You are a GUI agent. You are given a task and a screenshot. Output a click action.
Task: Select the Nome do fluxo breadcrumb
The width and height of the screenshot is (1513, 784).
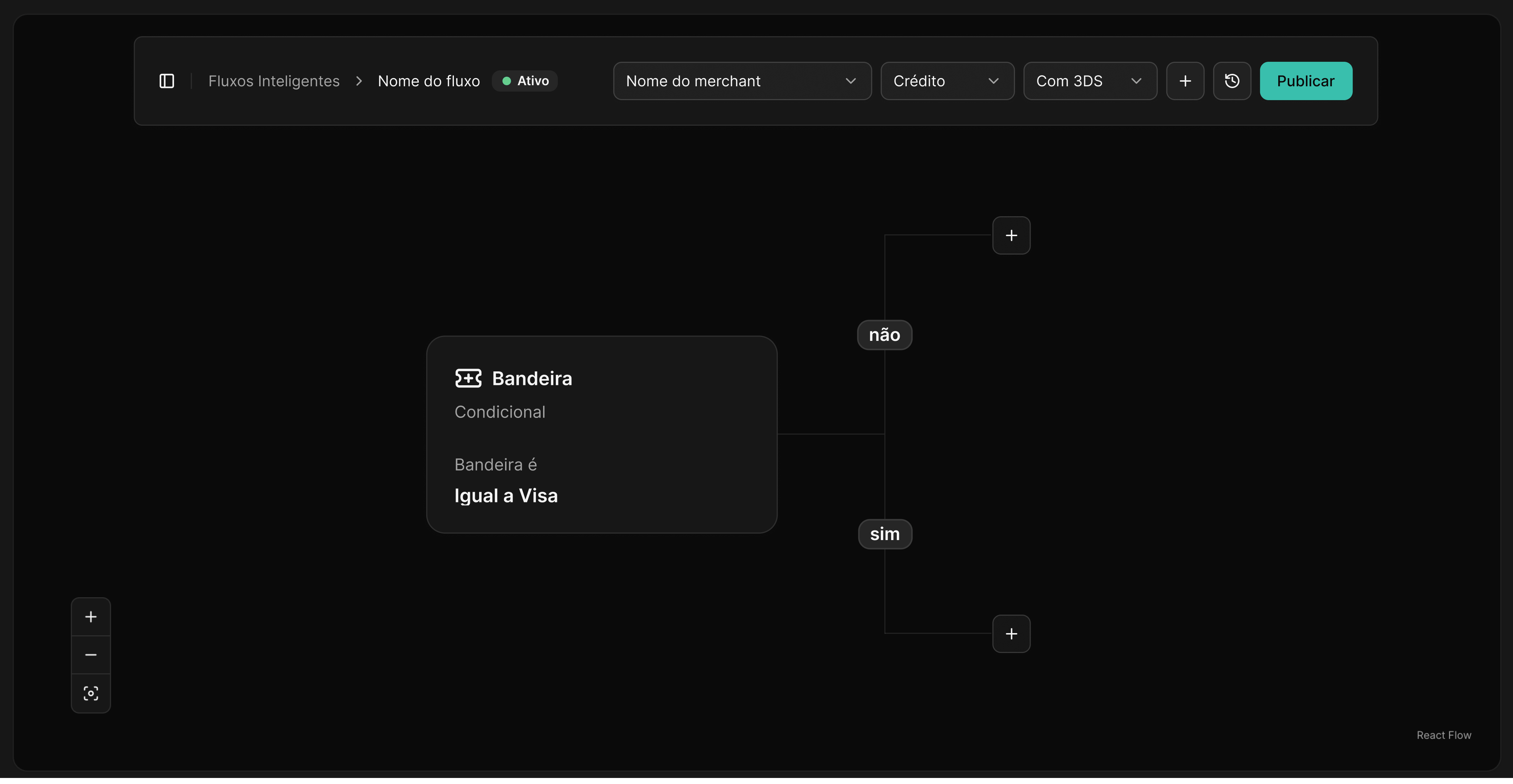click(429, 81)
